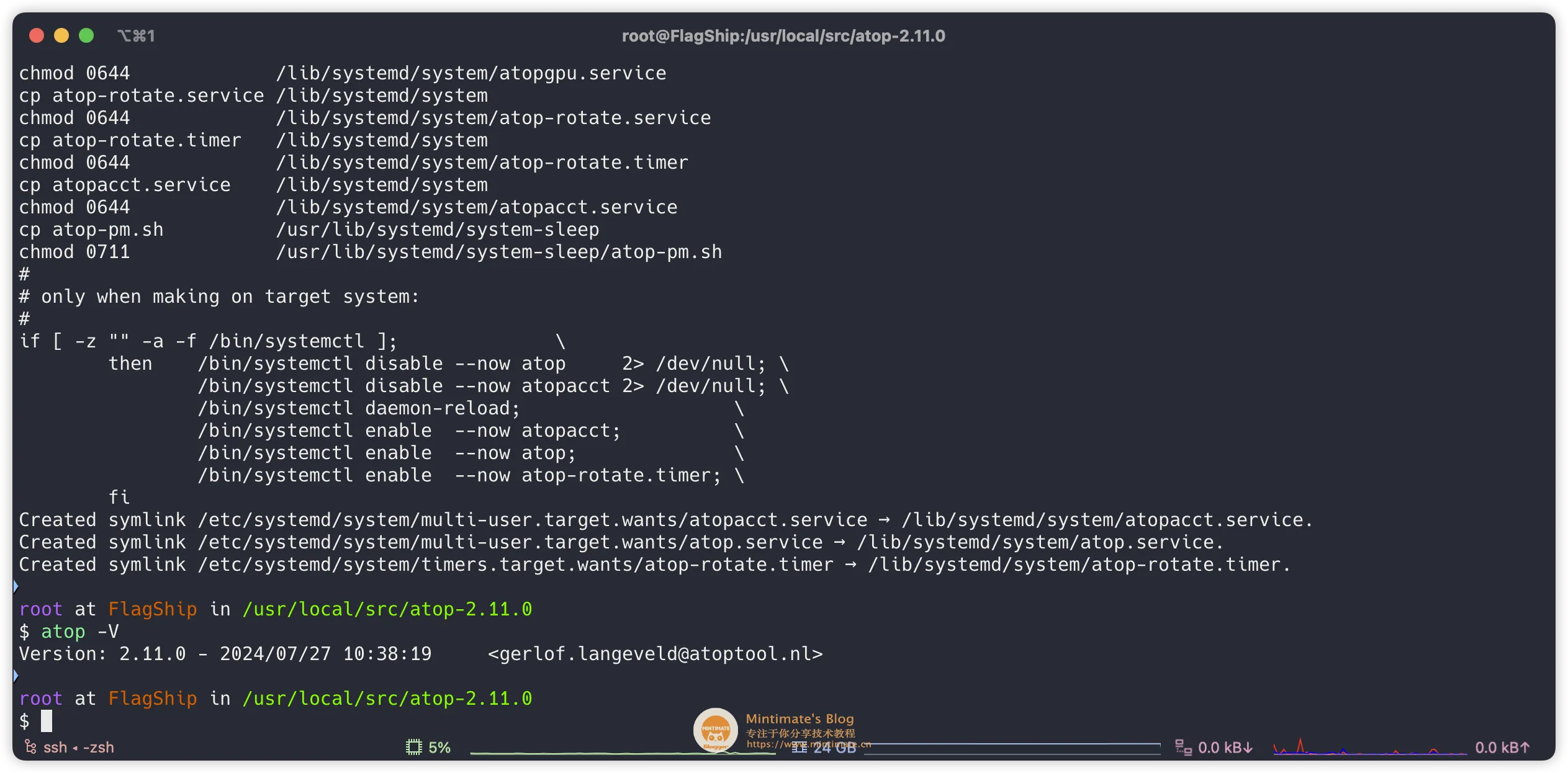The image size is (1568, 773).
Task: Click the date 2024/07/27 in version output
Action: pyautogui.click(x=275, y=654)
